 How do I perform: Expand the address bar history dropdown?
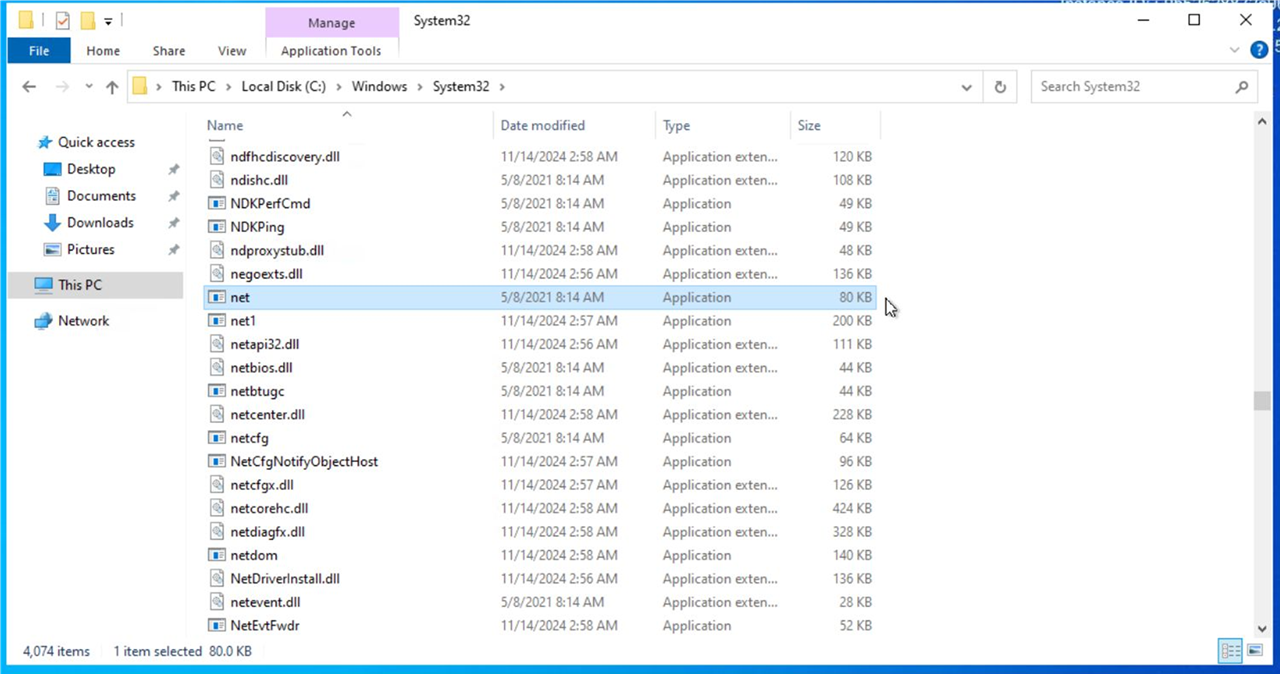[966, 87]
